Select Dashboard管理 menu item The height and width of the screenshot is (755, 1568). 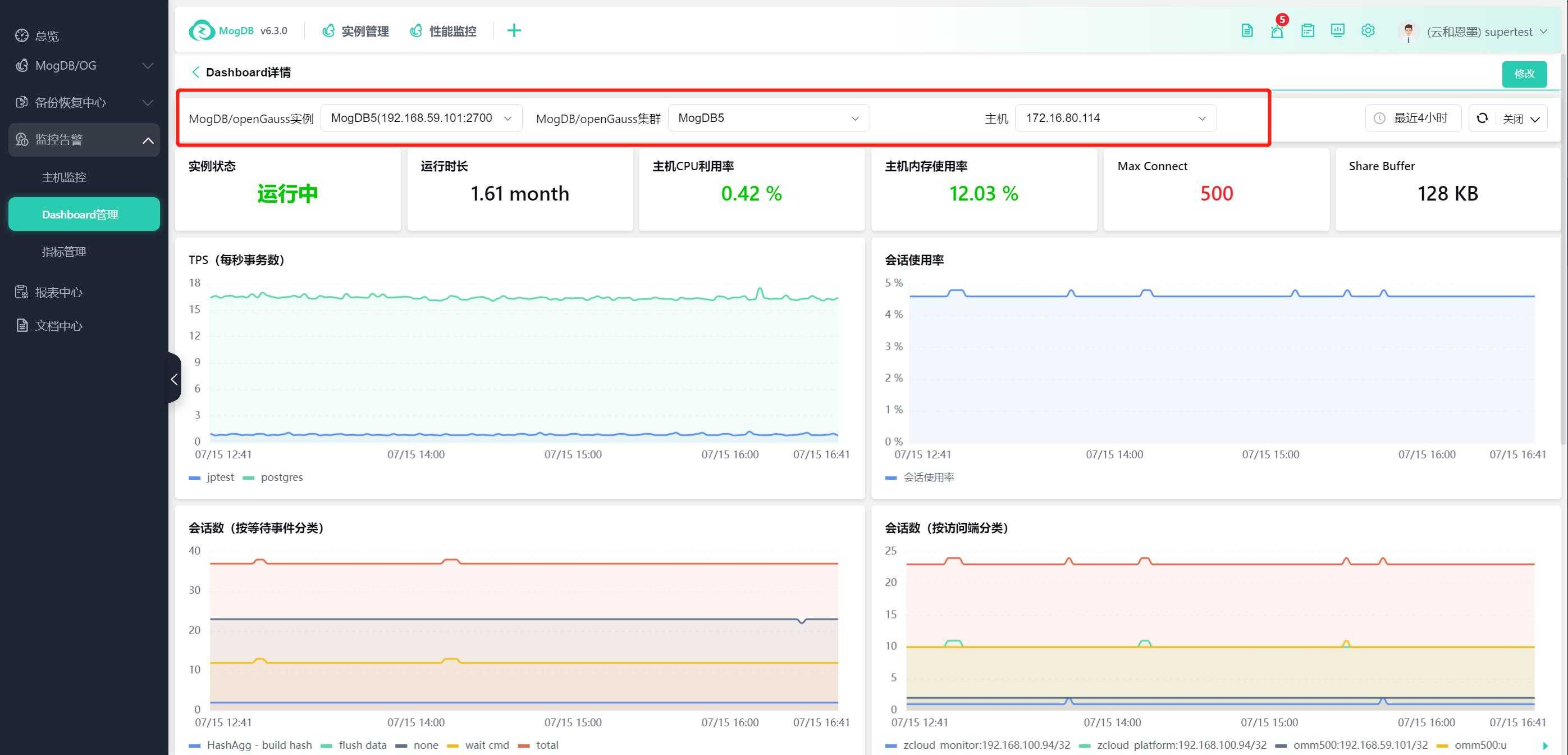click(x=84, y=215)
